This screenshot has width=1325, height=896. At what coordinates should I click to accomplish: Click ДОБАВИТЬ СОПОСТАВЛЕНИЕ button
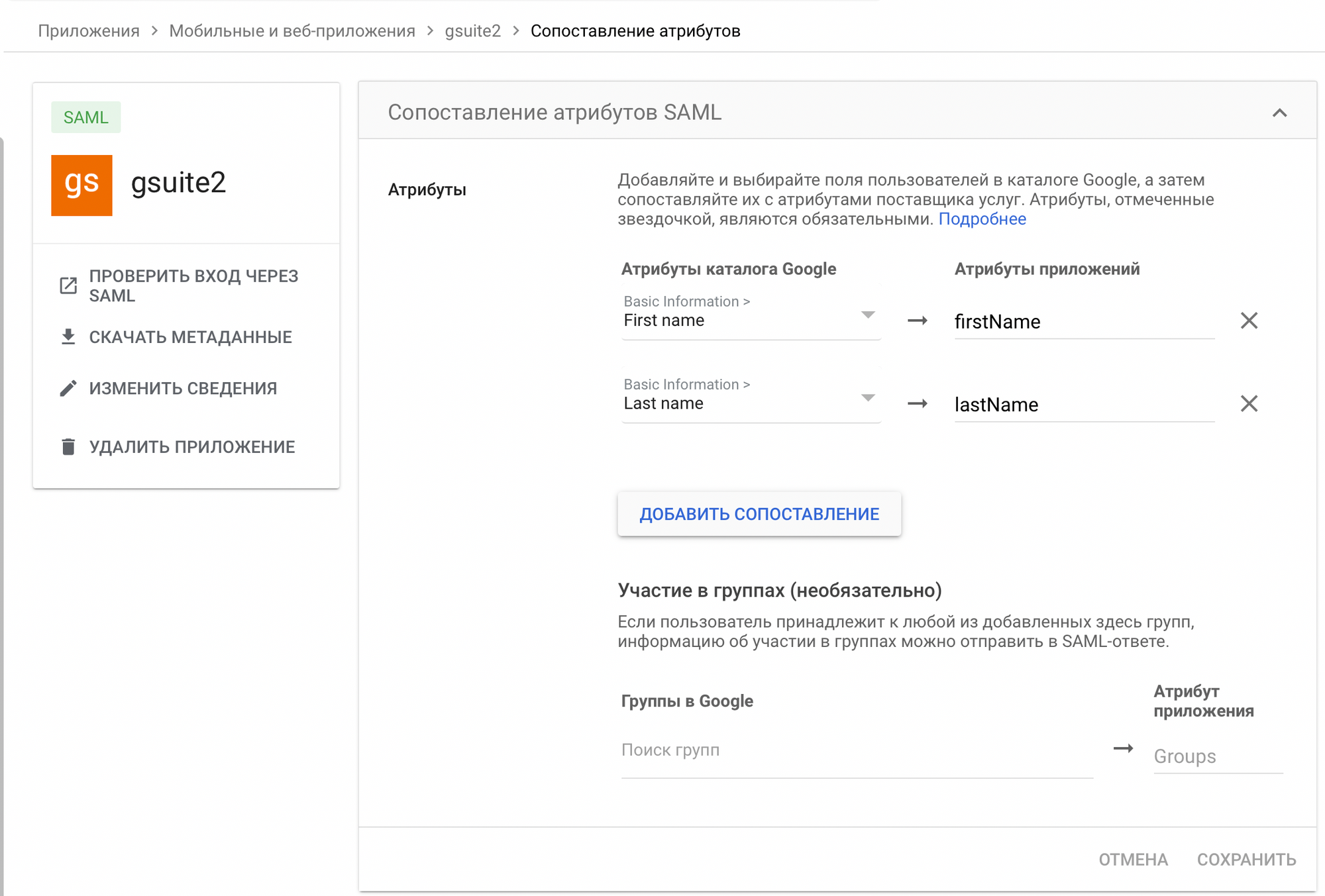click(x=759, y=514)
